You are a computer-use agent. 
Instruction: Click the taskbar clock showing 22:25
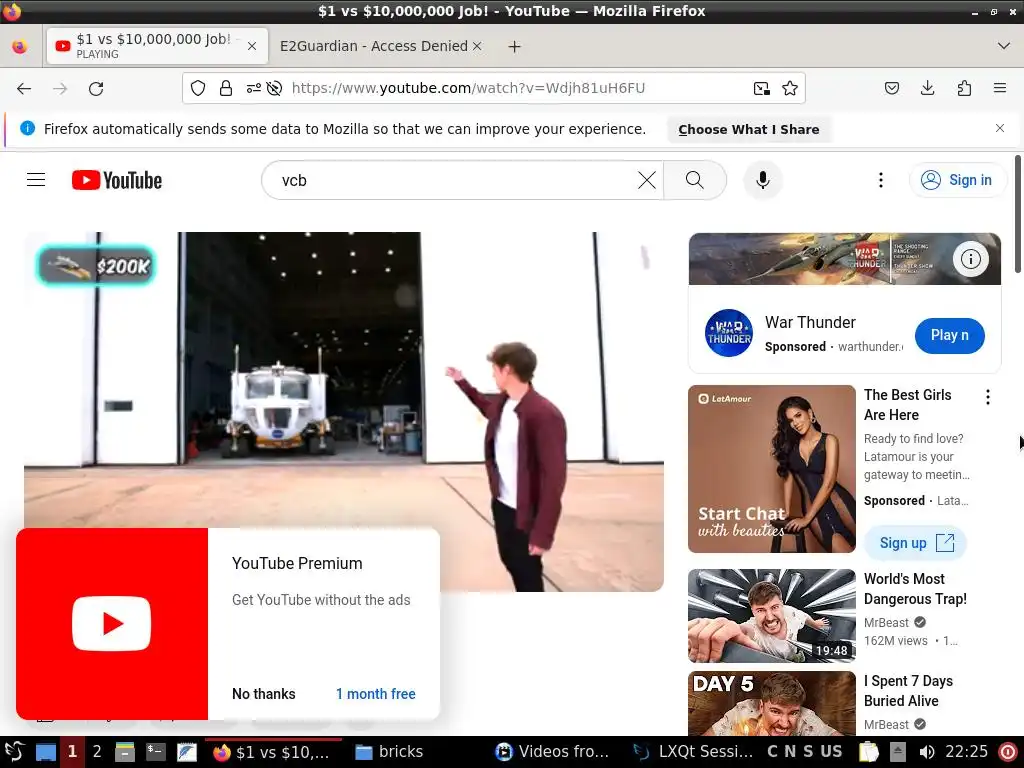click(x=967, y=752)
